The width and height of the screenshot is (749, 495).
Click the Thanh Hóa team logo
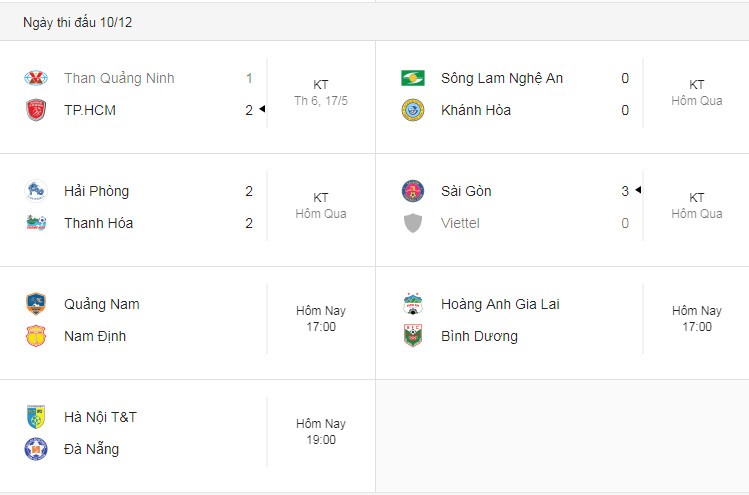[36, 223]
